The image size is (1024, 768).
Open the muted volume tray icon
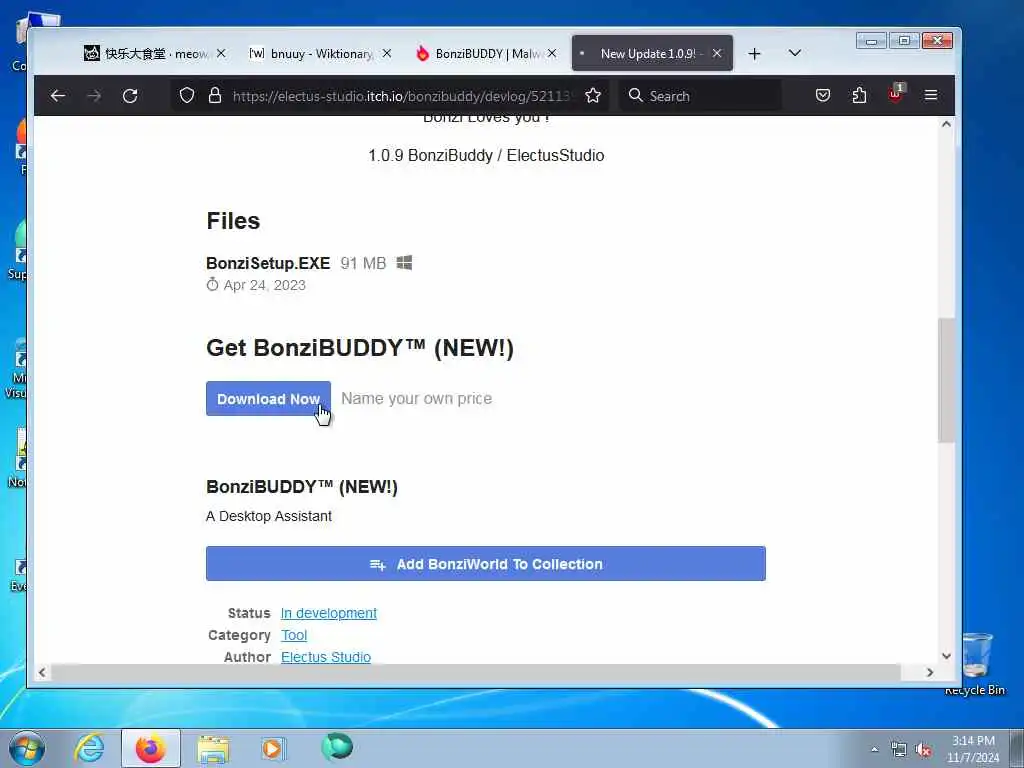pyautogui.click(x=923, y=750)
